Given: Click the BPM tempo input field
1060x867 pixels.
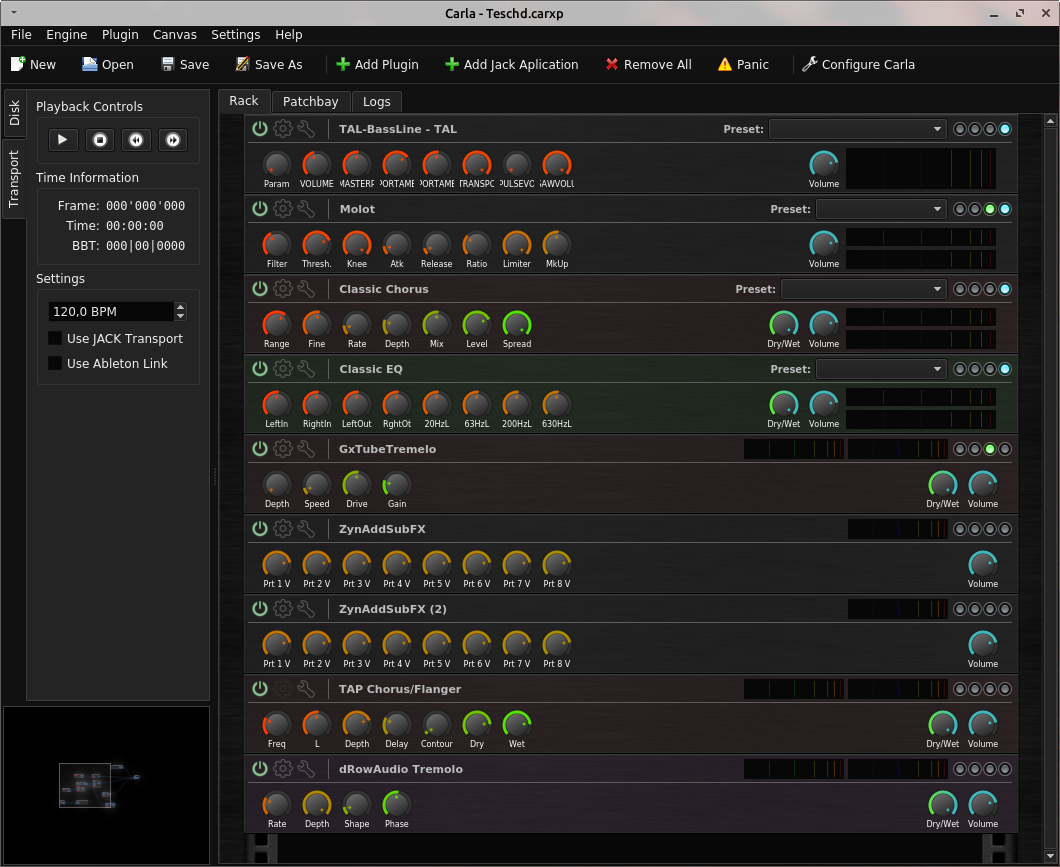Looking at the screenshot, I should click(x=112, y=312).
